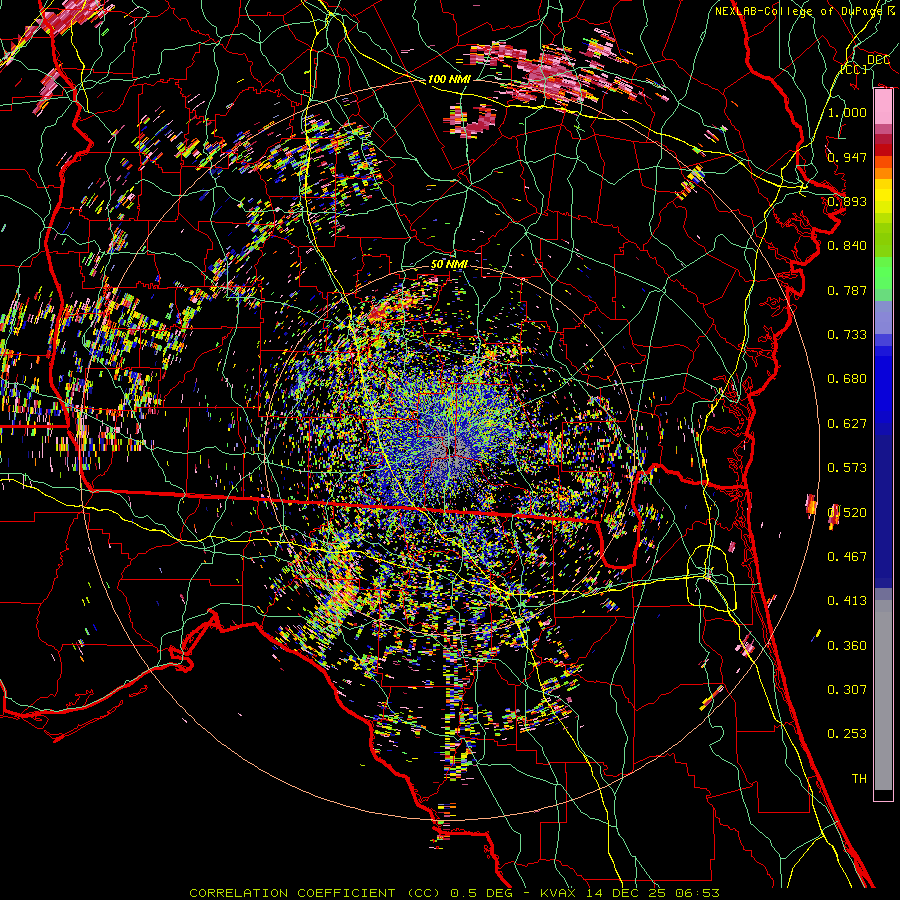Click the 1.000 legend value

coord(847,112)
